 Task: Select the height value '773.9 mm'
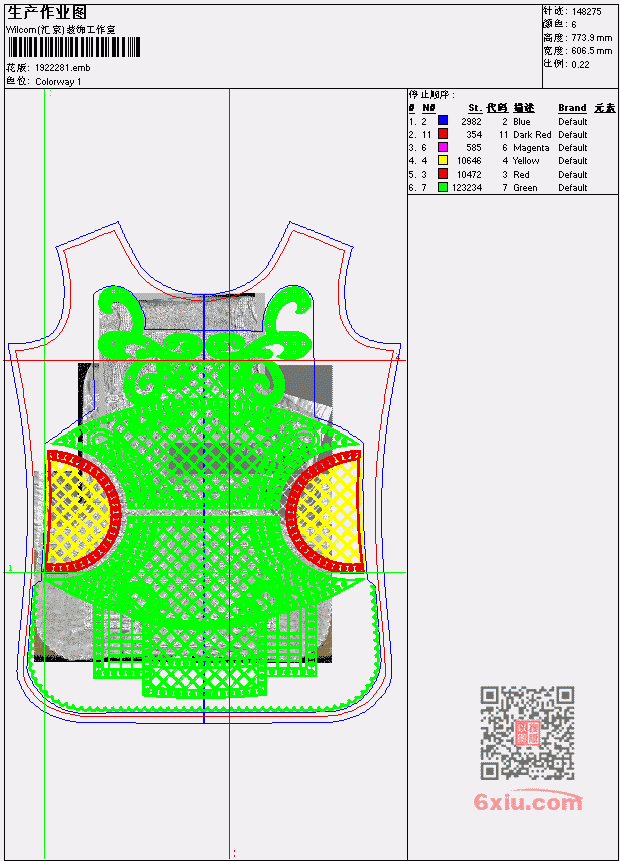[x=592, y=38]
